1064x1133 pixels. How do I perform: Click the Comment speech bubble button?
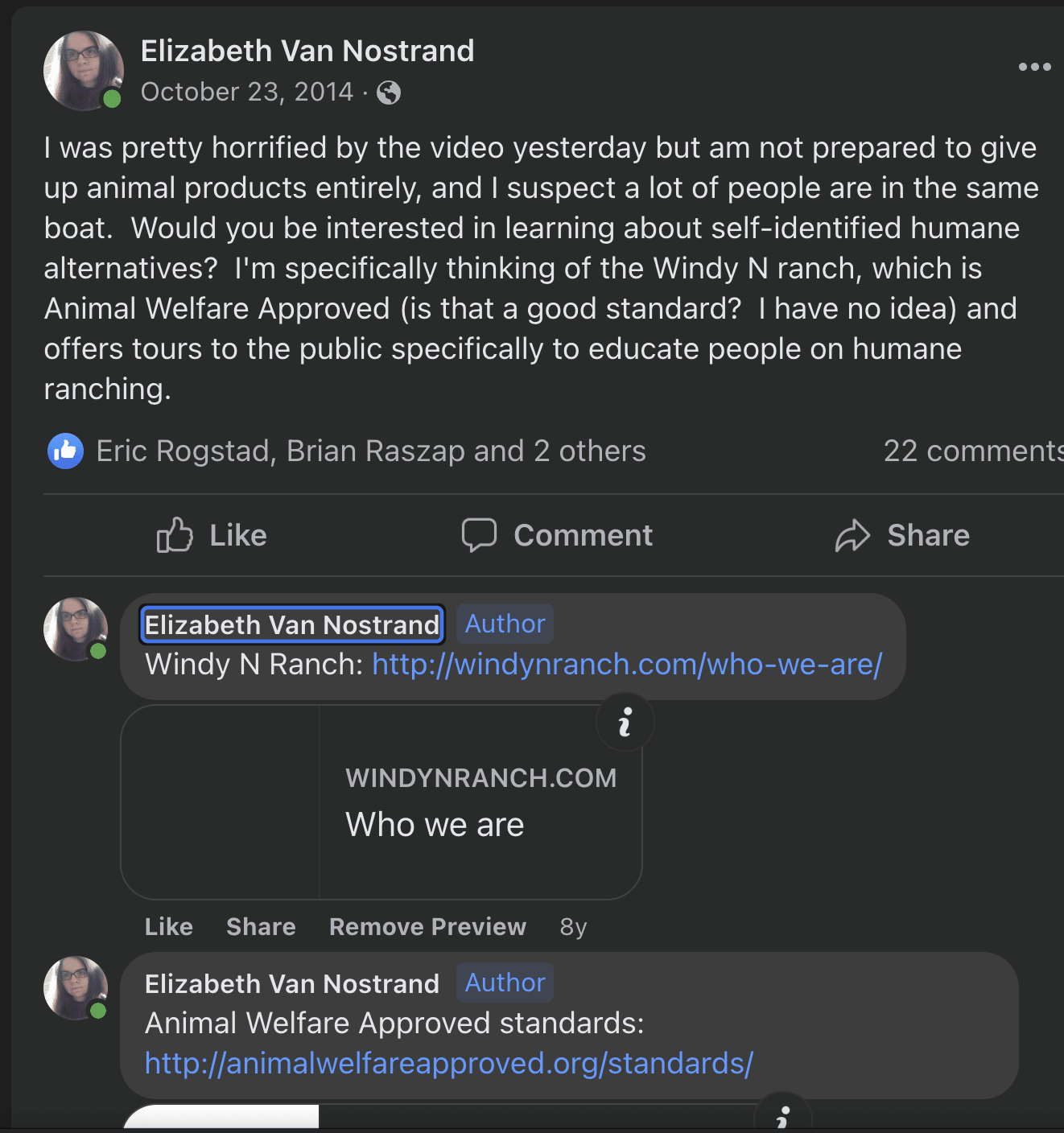tap(557, 535)
